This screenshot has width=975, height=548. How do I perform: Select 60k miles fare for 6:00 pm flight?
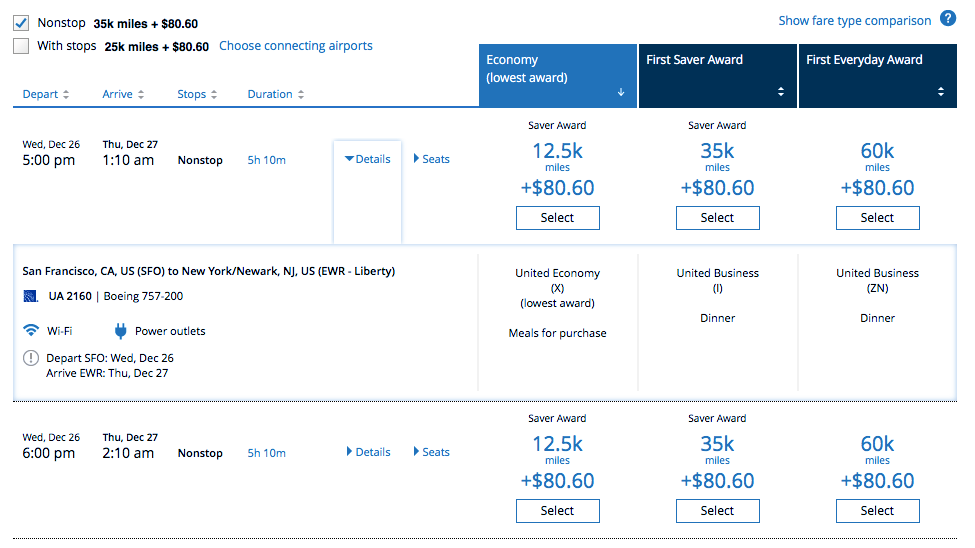click(877, 511)
